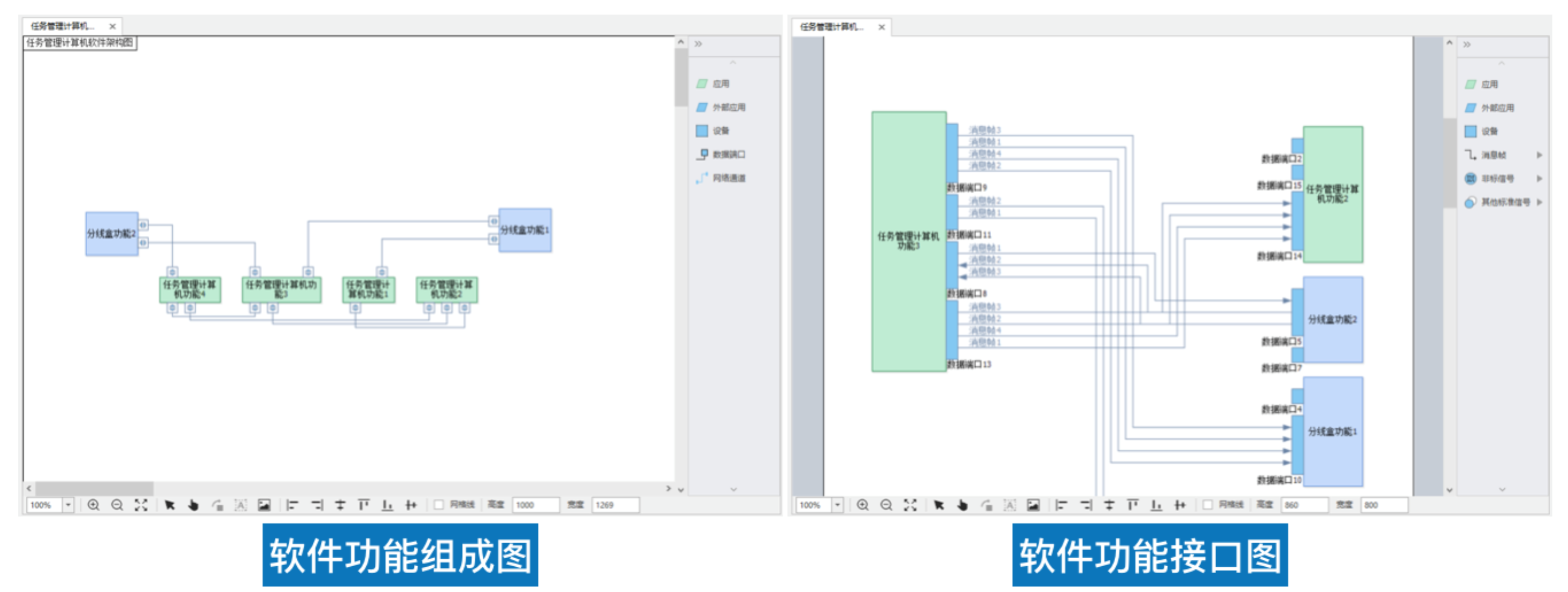Click align top icon in right toolbar
The width and height of the screenshot is (1568, 592).
pyautogui.click(x=1132, y=505)
